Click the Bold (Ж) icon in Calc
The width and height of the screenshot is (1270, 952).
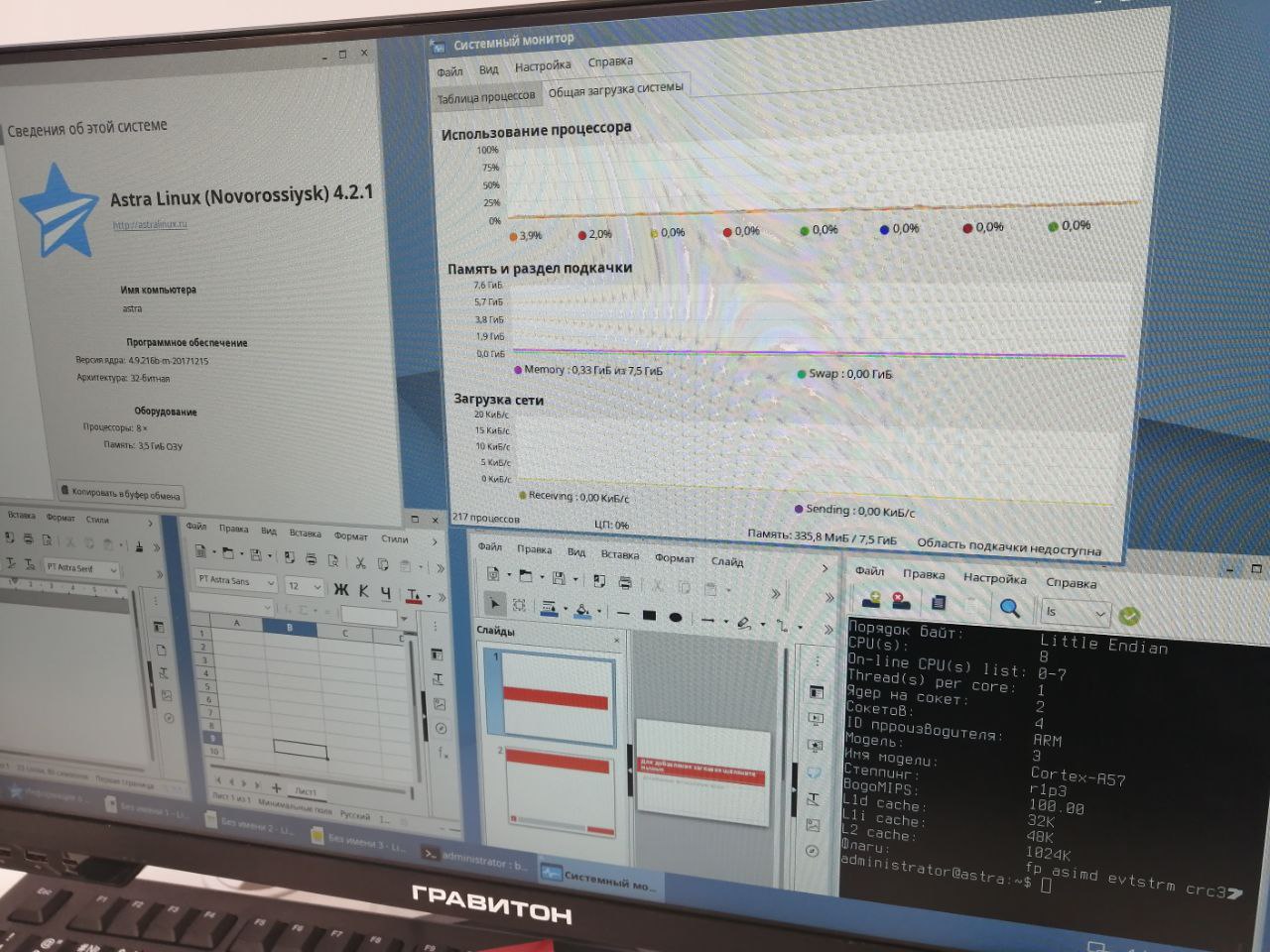pos(341,589)
